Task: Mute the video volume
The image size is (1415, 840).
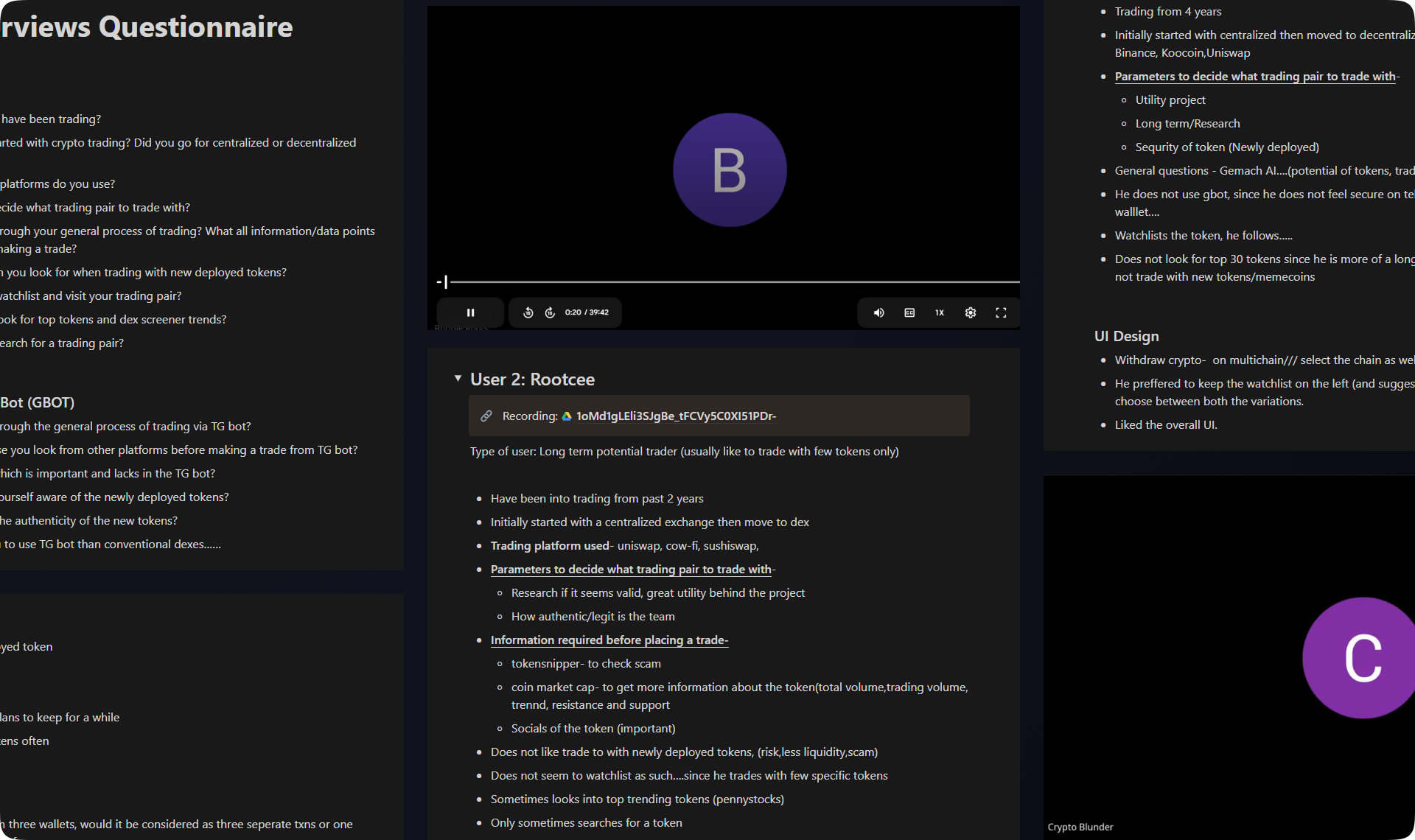Action: pyautogui.click(x=878, y=312)
